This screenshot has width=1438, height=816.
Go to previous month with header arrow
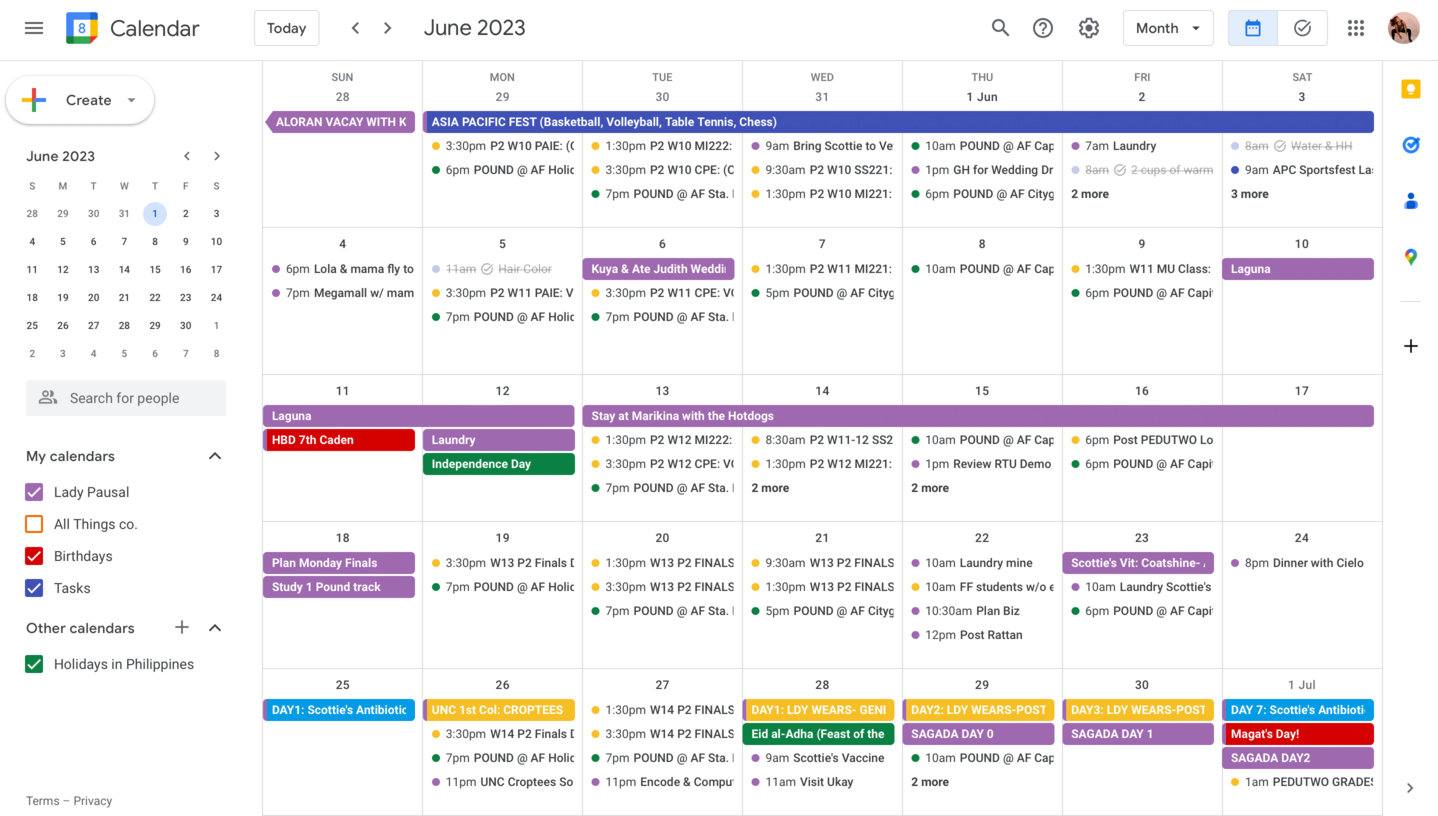click(355, 28)
